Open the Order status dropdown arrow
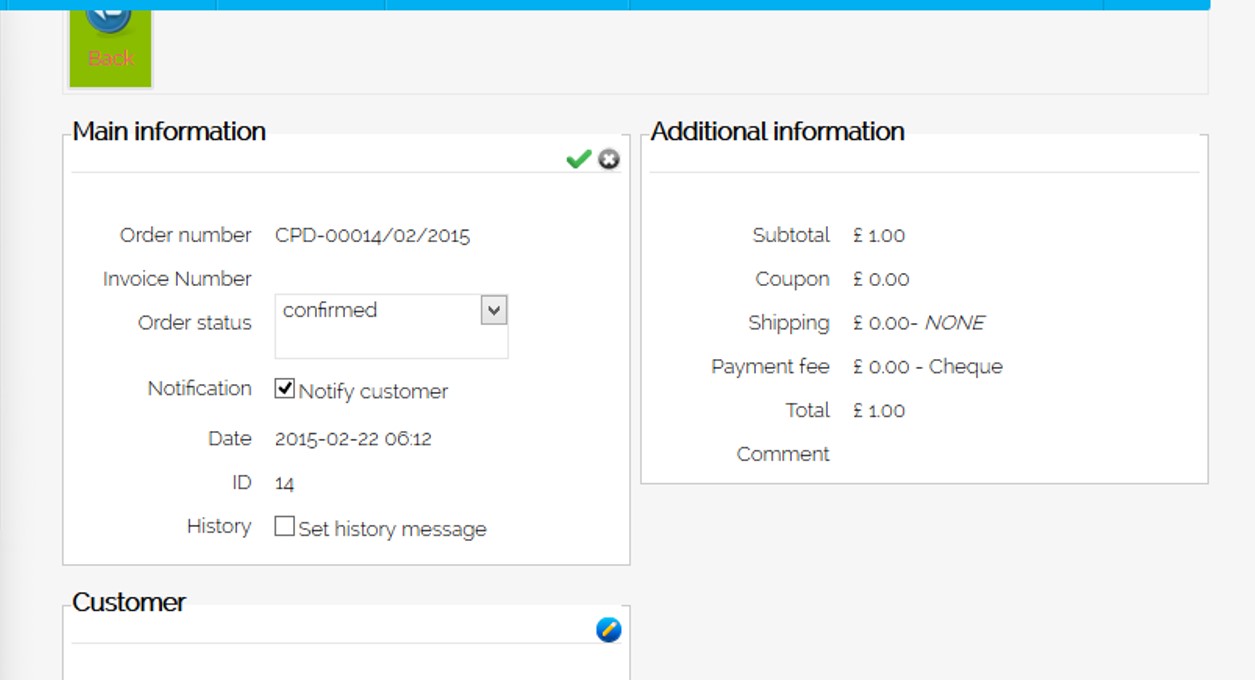Viewport: 1255px width, 680px height. pyautogui.click(x=494, y=310)
